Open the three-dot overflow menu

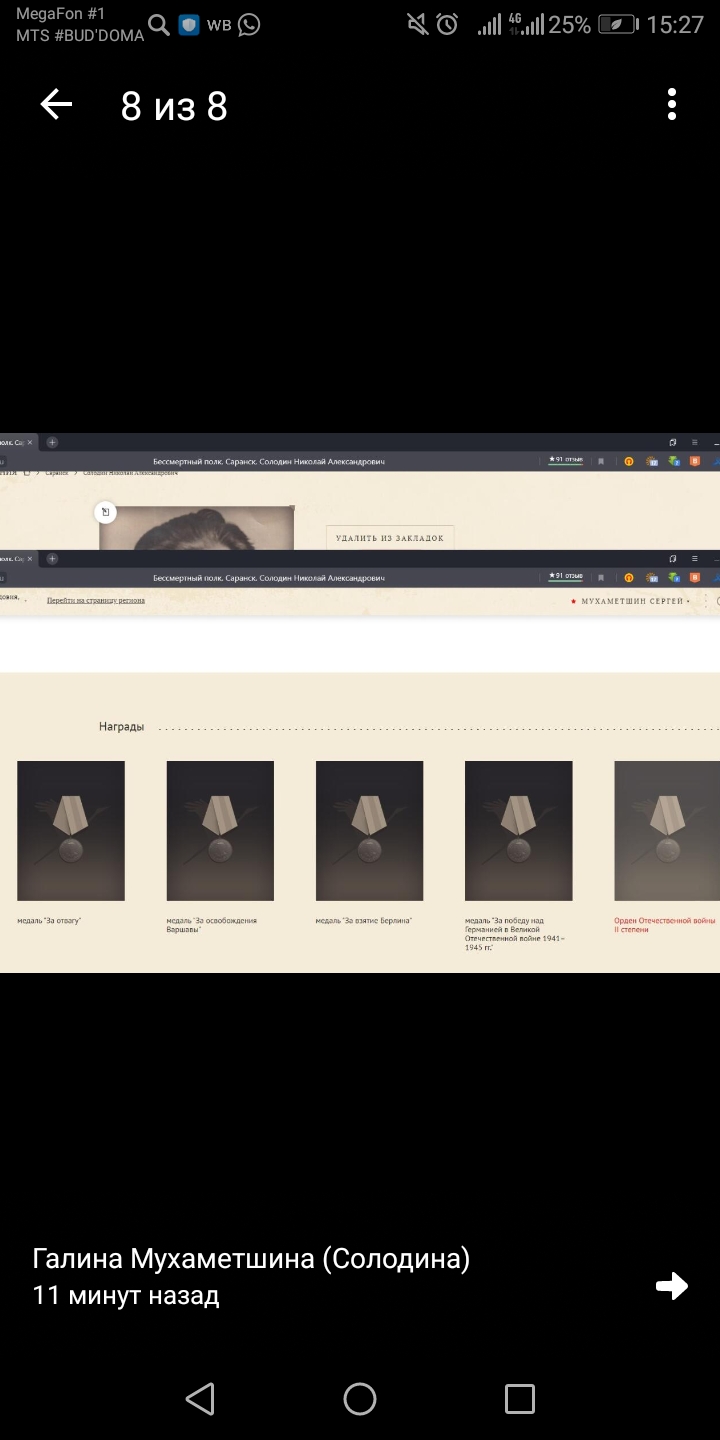[672, 105]
